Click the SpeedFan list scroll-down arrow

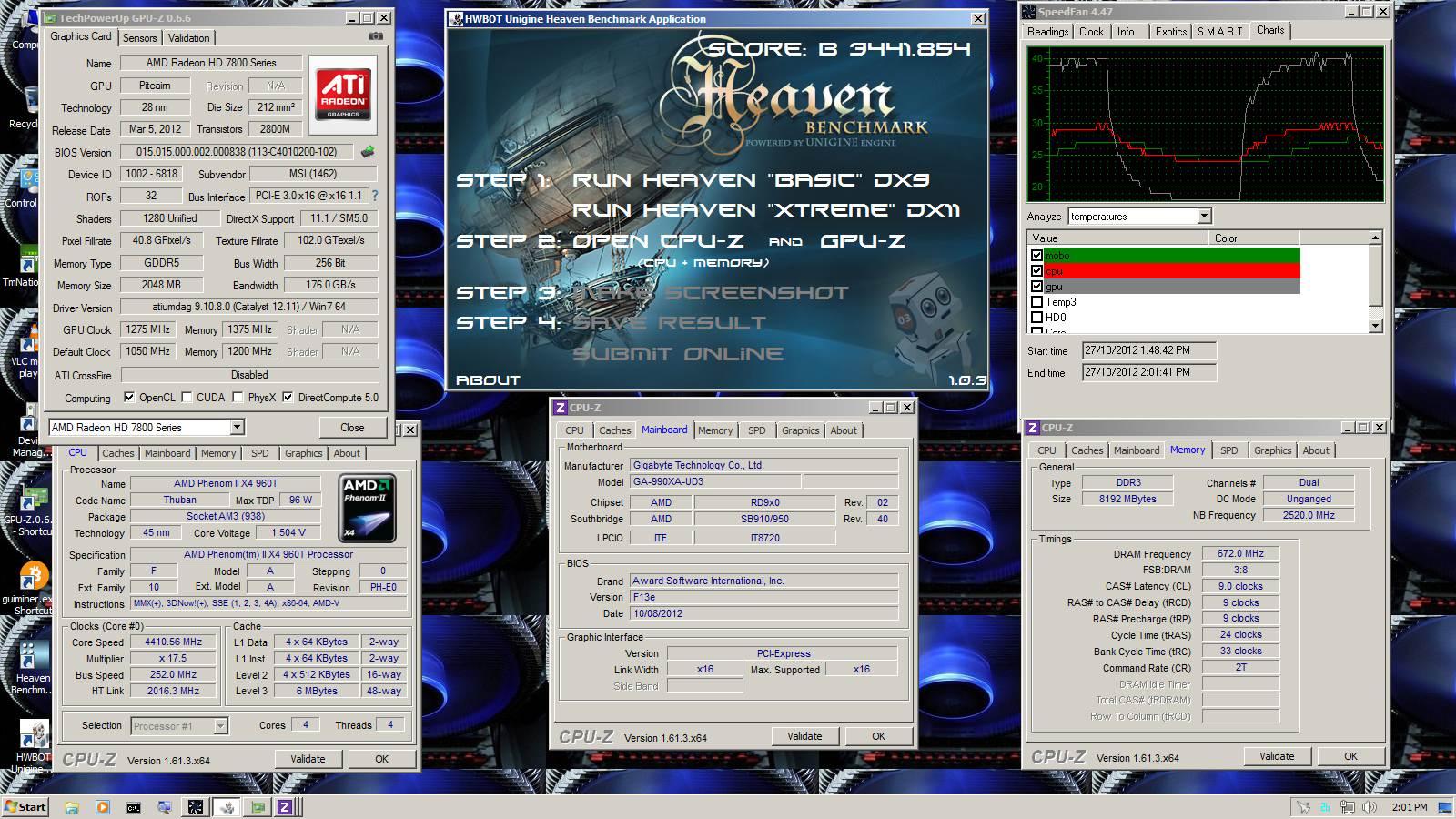click(x=1375, y=325)
